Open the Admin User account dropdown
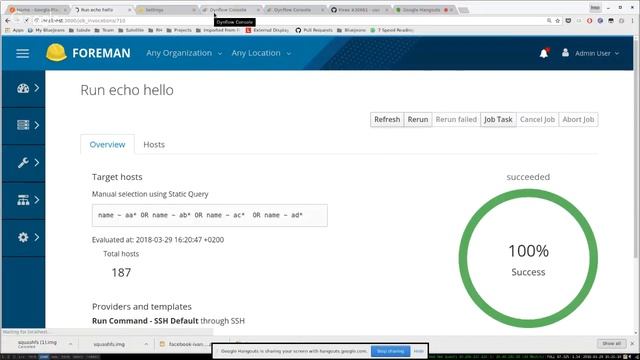Viewport: 640px width, 360px height. coord(597,53)
